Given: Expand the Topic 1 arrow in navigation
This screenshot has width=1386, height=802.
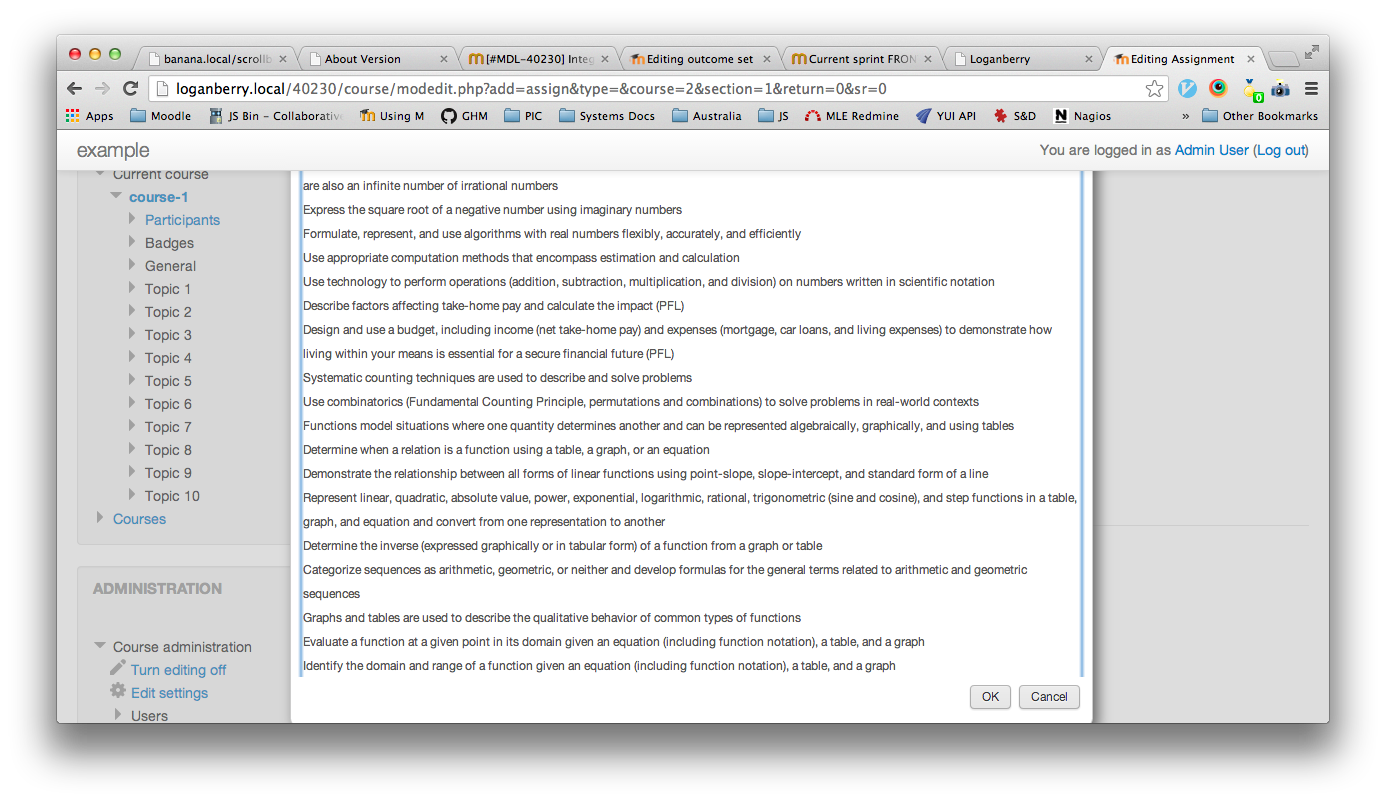Looking at the screenshot, I should tap(133, 288).
